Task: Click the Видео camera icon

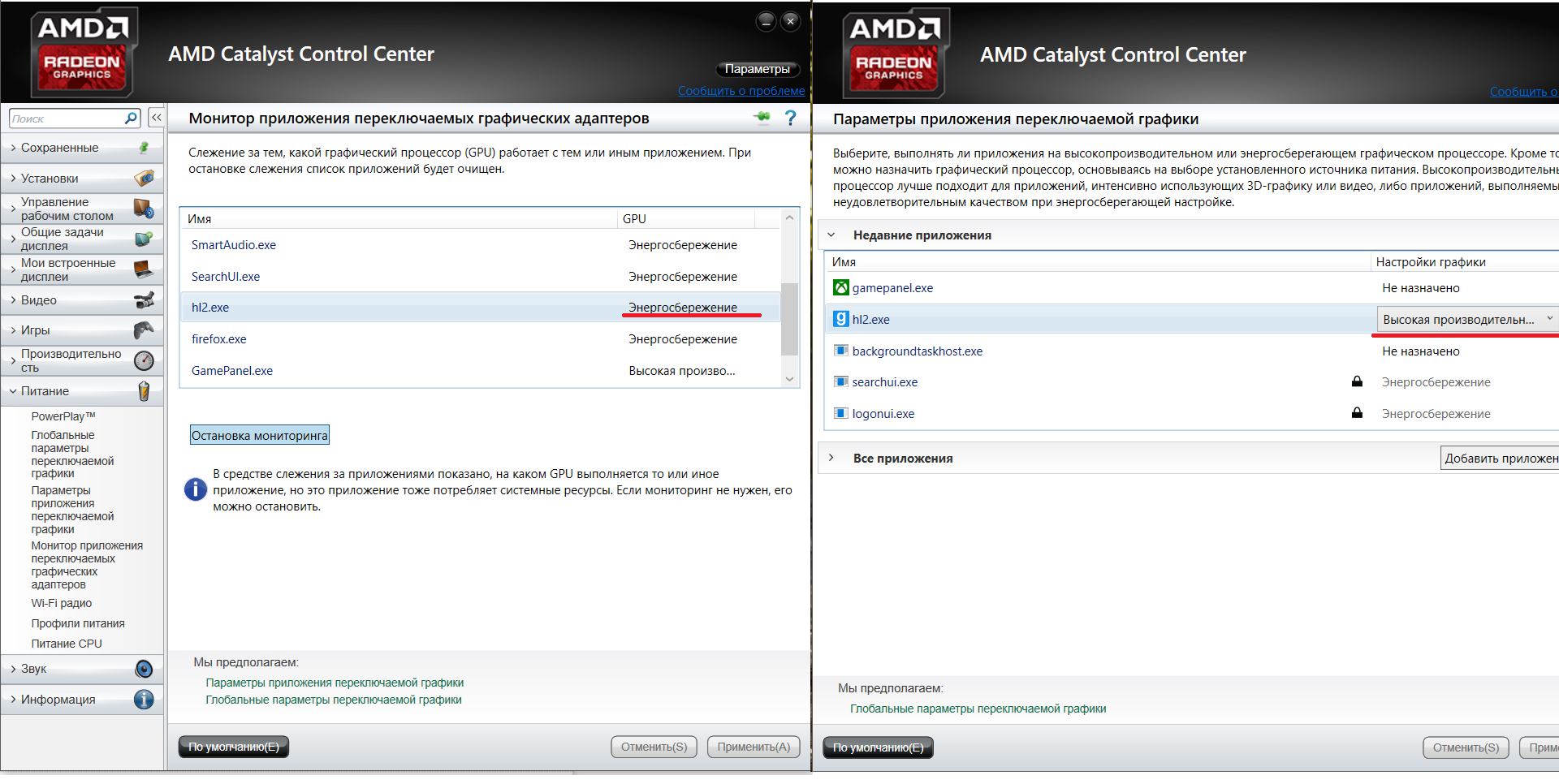Action: coord(144,300)
